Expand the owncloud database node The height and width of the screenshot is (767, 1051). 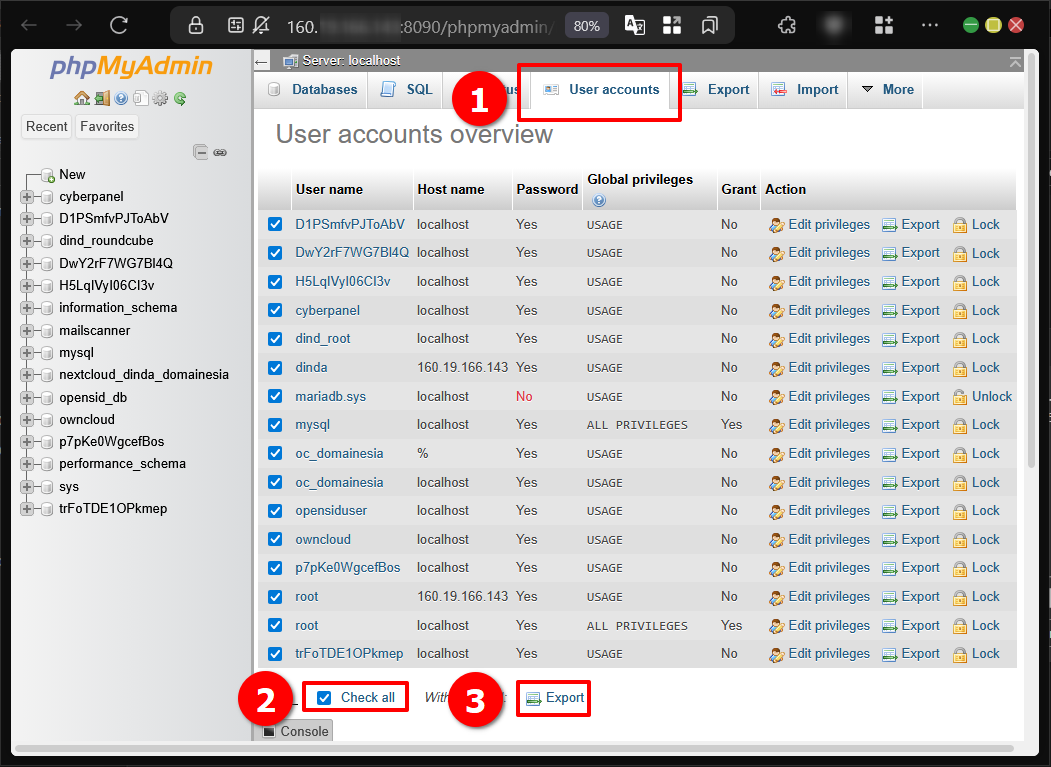[x=27, y=420]
